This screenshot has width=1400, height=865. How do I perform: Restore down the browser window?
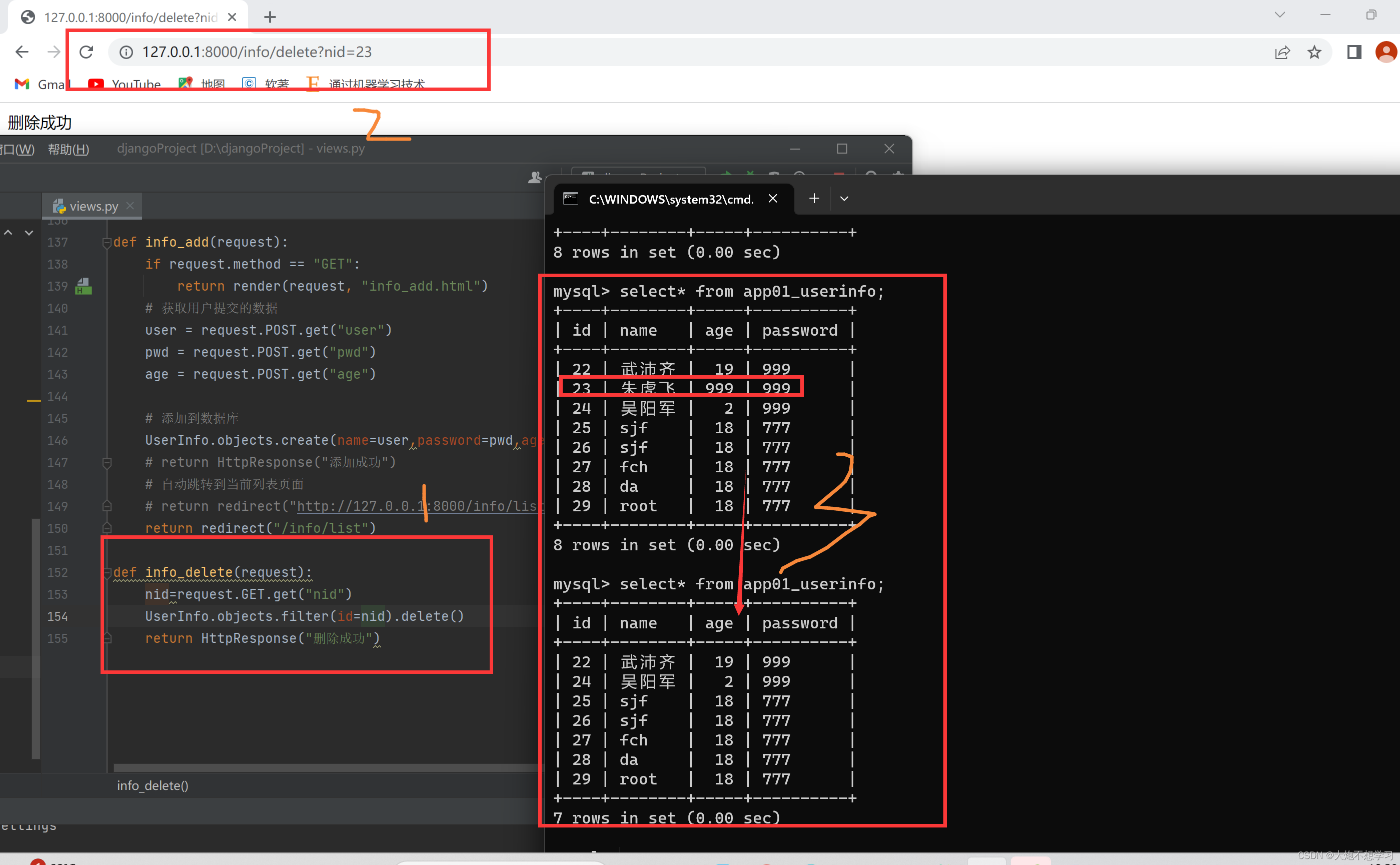(x=1371, y=15)
